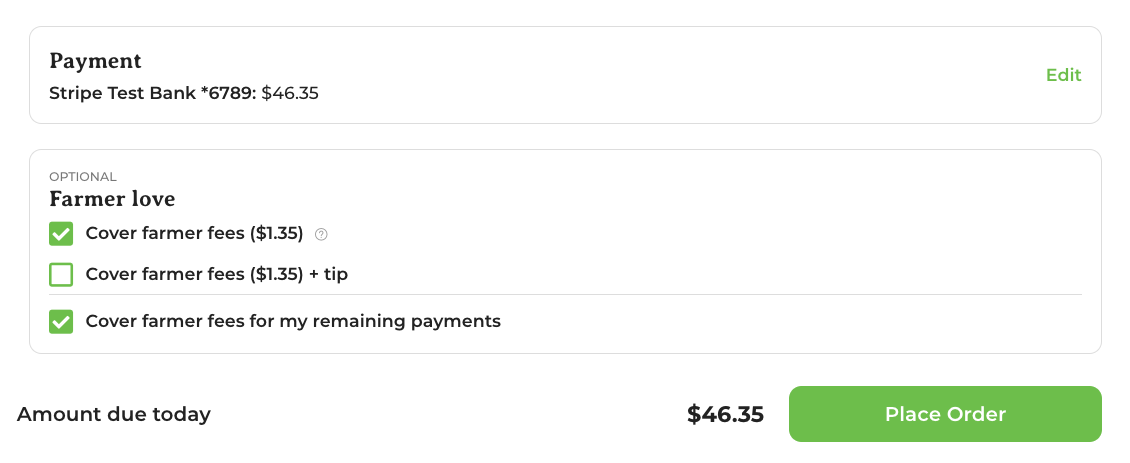Click the OPTIONAL label above Farmer love
The height and width of the screenshot is (463, 1130).
point(82,177)
